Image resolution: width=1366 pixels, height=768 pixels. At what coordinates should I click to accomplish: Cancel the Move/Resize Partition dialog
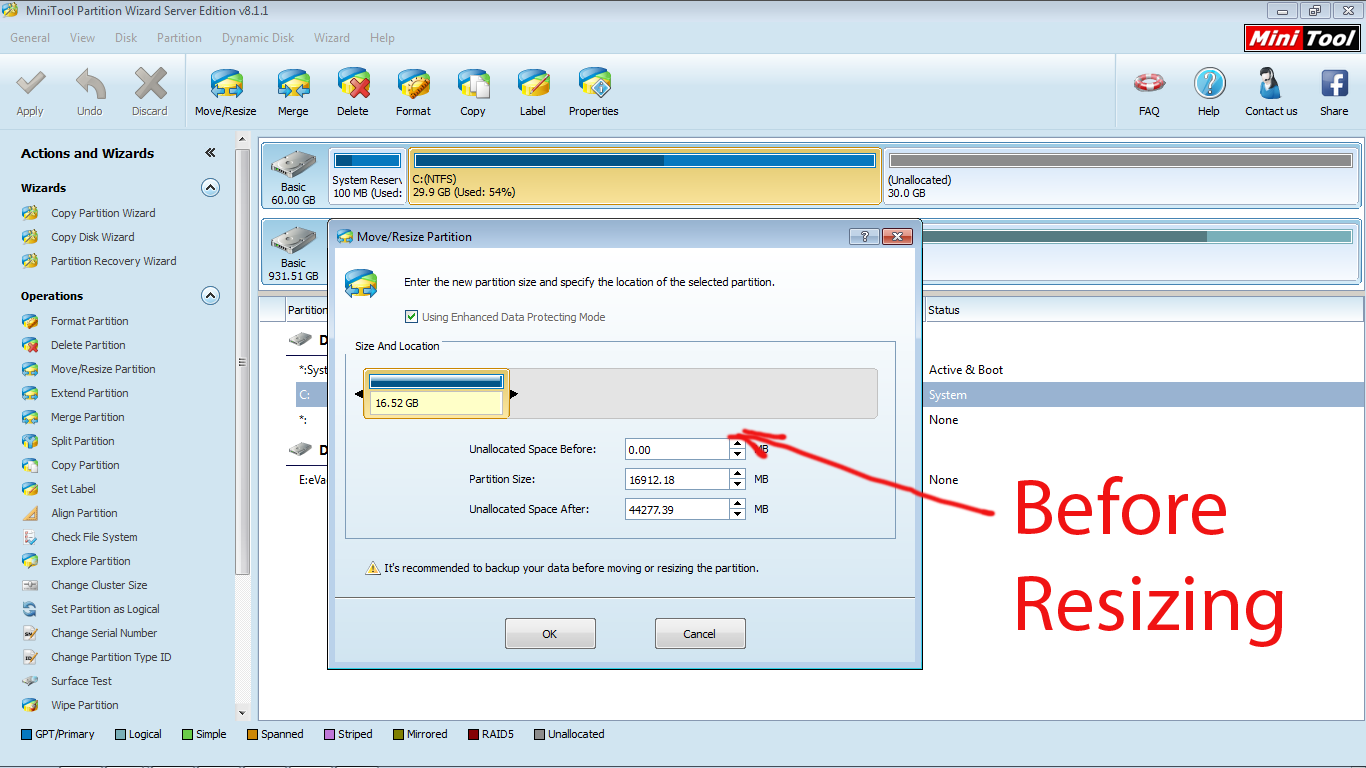click(700, 633)
